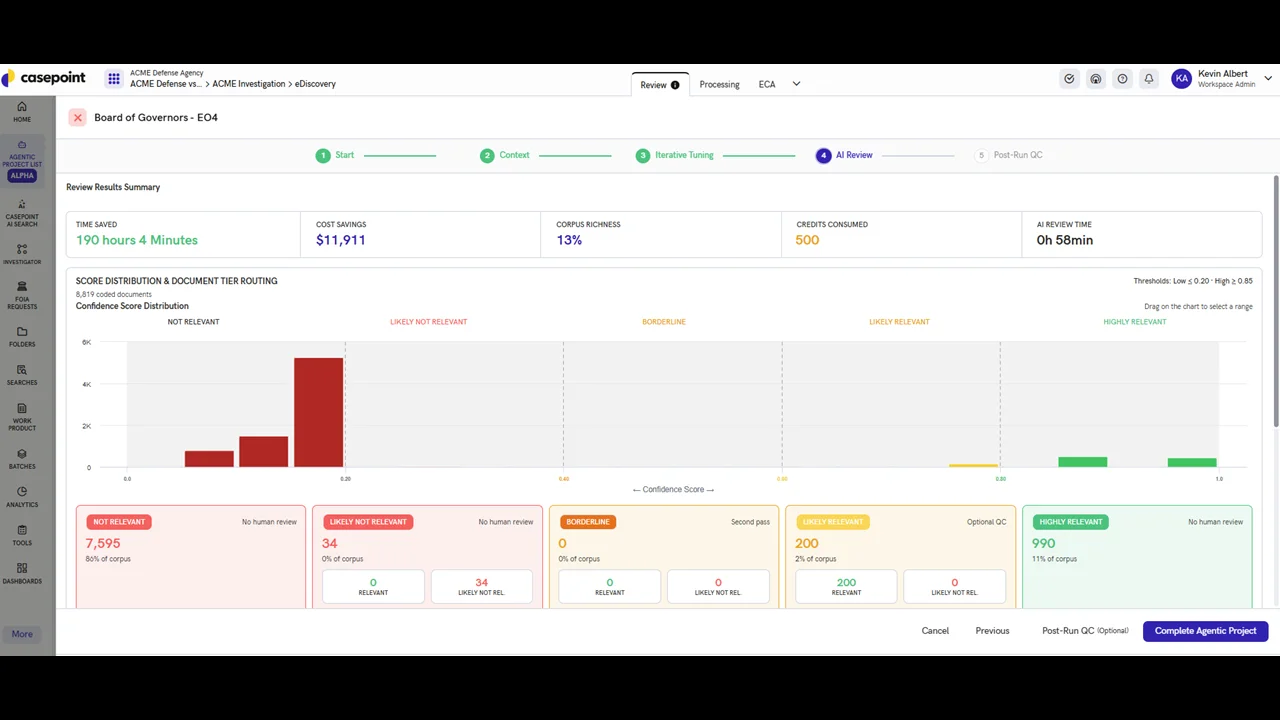
Task: Open Analytics in the sidebar
Action: tap(22, 497)
